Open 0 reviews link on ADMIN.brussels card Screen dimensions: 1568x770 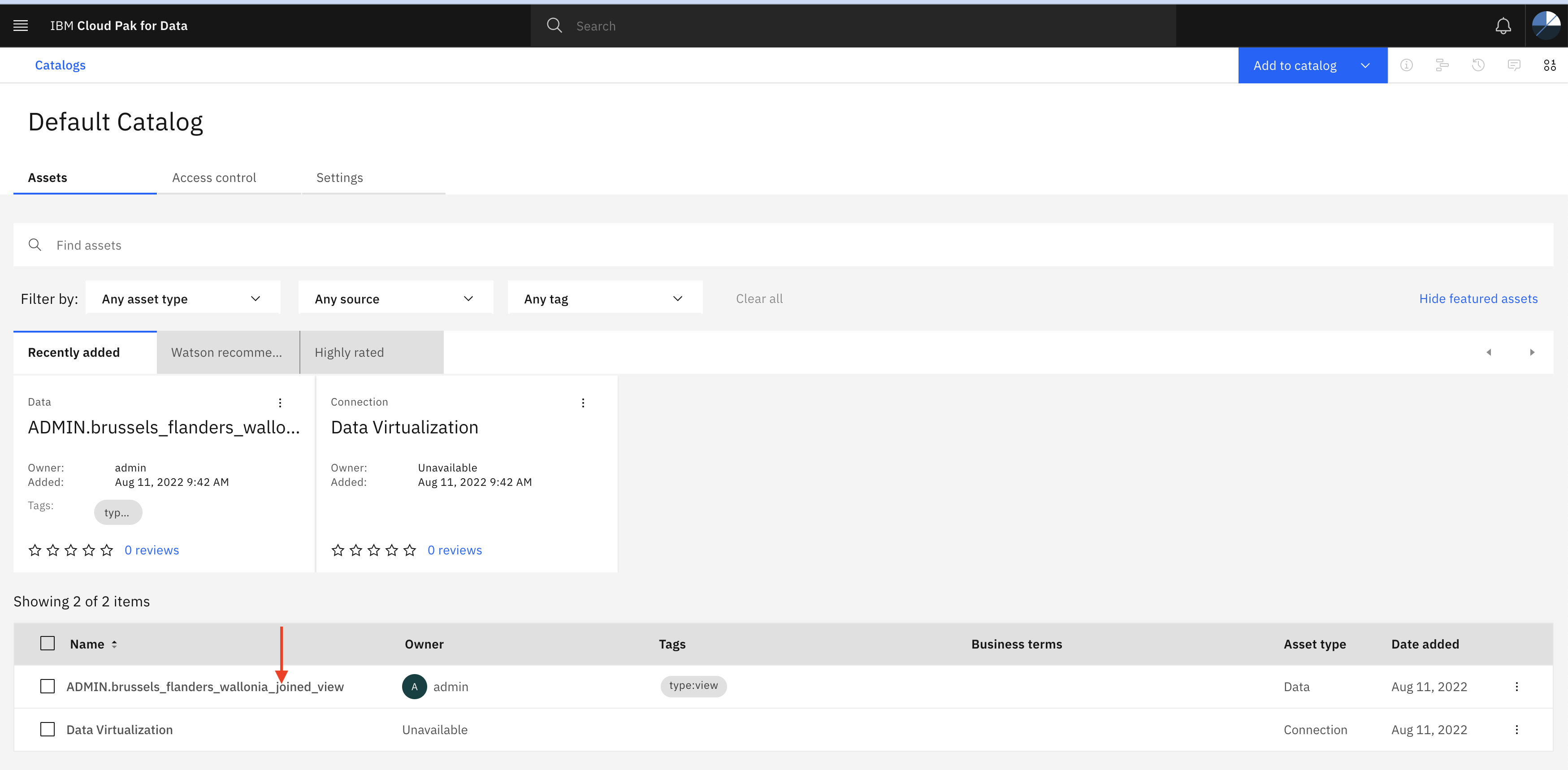tap(152, 550)
